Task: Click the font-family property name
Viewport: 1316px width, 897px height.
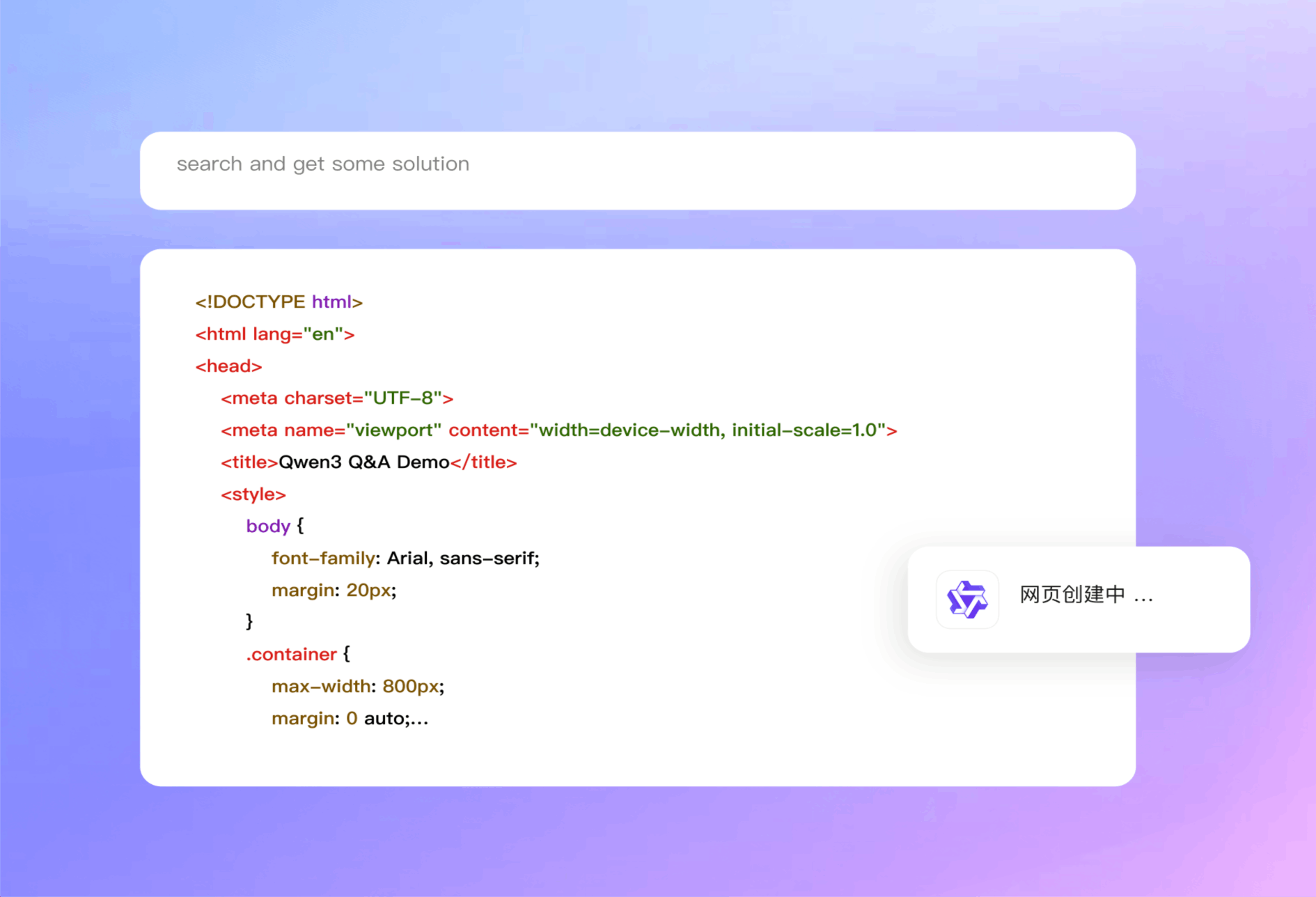Action: tap(323, 559)
